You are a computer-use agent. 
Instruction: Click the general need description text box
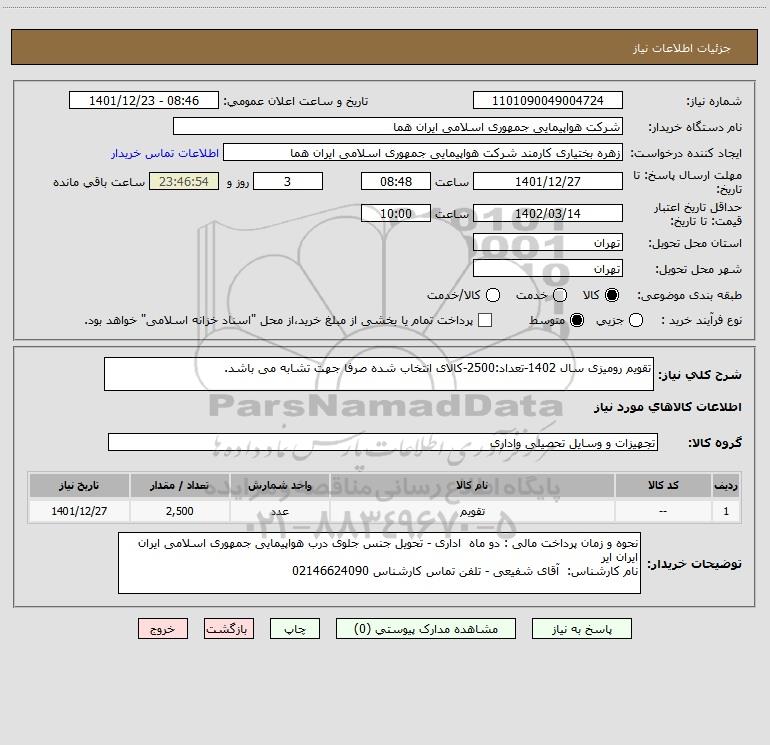point(379,374)
